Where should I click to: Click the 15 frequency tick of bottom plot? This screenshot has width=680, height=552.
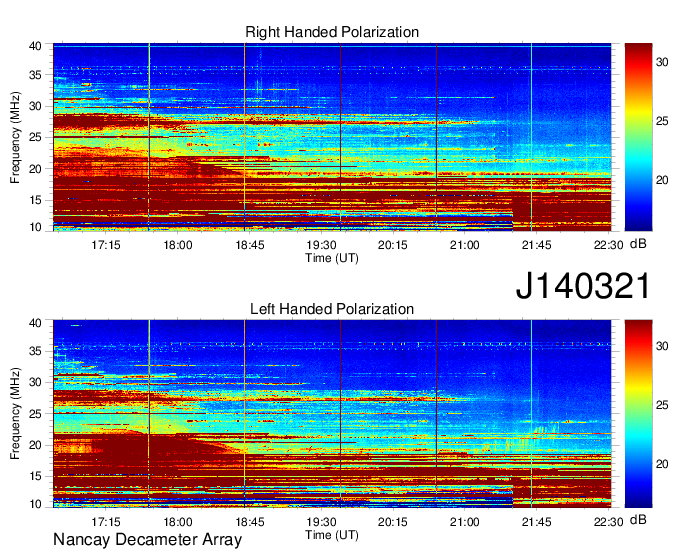(x=35, y=477)
